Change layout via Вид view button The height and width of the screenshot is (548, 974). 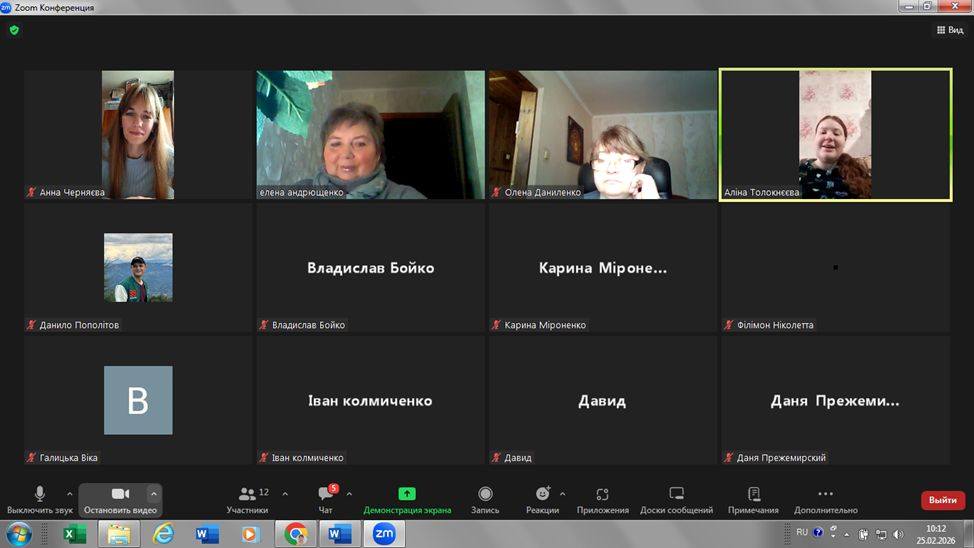950,30
